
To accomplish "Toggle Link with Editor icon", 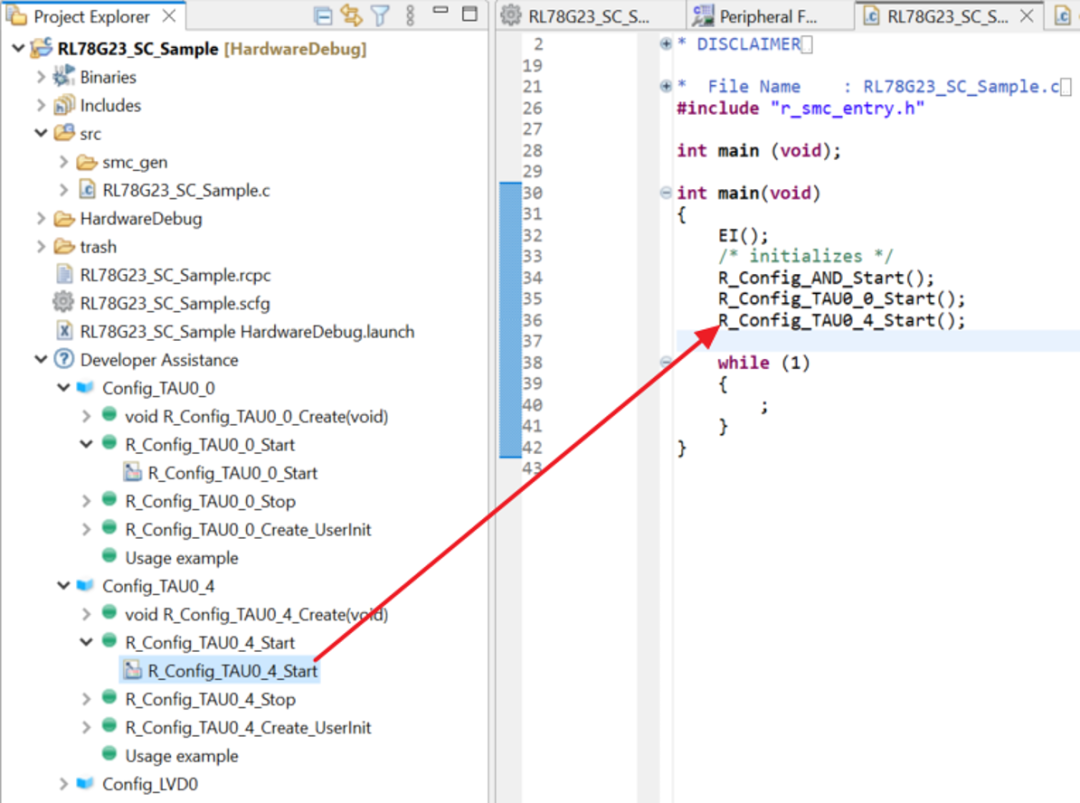I will pos(351,15).
